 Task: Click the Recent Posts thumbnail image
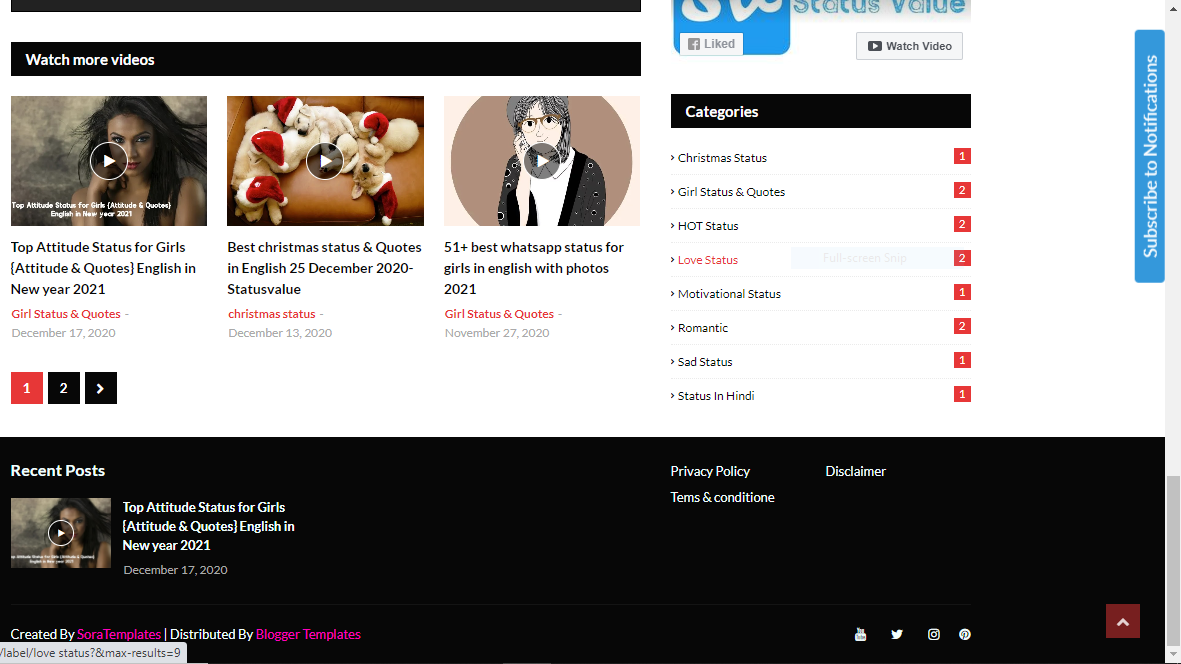coord(61,533)
